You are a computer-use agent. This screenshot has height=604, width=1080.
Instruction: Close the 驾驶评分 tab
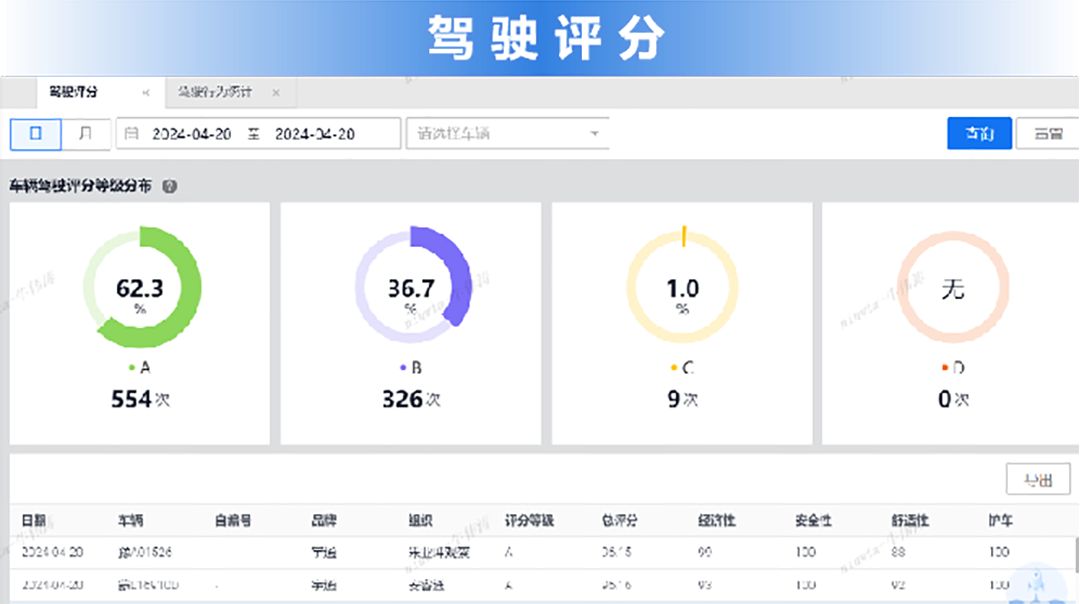(146, 92)
